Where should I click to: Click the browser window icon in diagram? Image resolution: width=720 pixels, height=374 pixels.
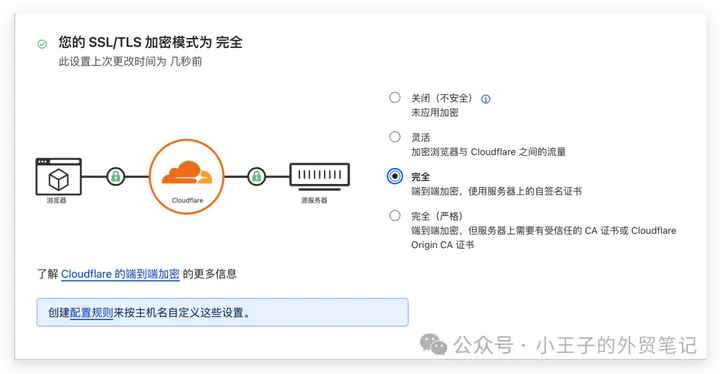[x=58, y=177]
